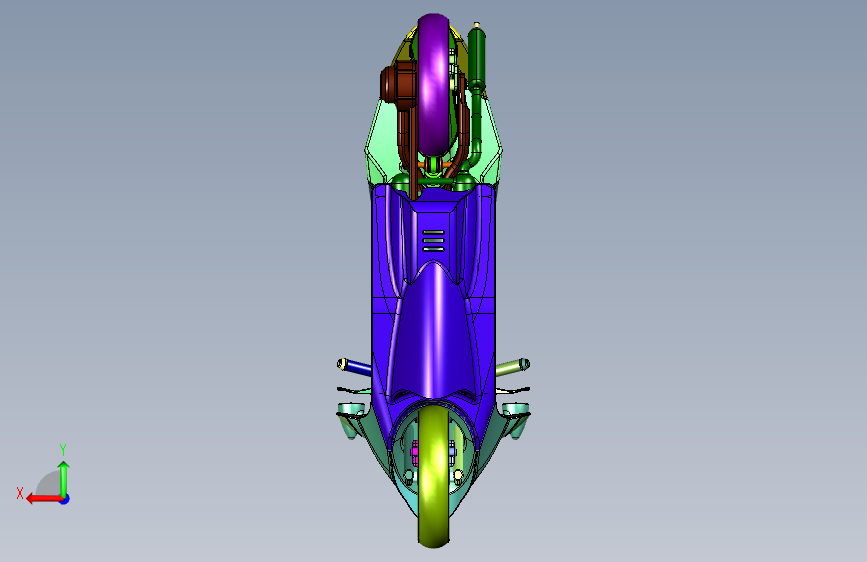Select the olive-yellow wheel at the model's bottom

pyautogui.click(x=434, y=478)
